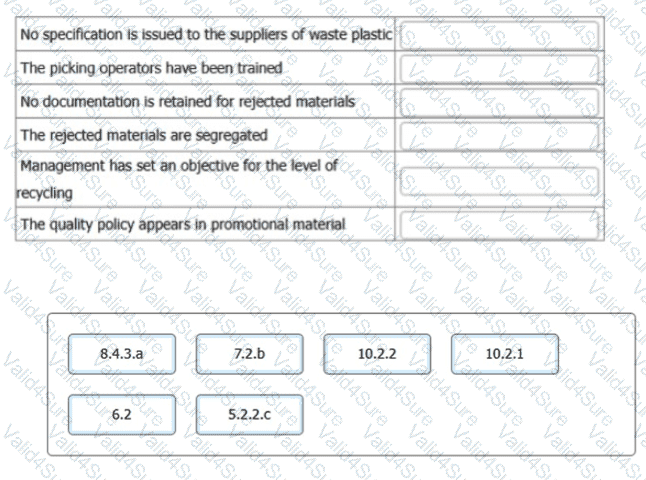The image size is (646, 480).
Task: Click the answer box beside the waste plastic suppliers statement
Action: [499, 36]
